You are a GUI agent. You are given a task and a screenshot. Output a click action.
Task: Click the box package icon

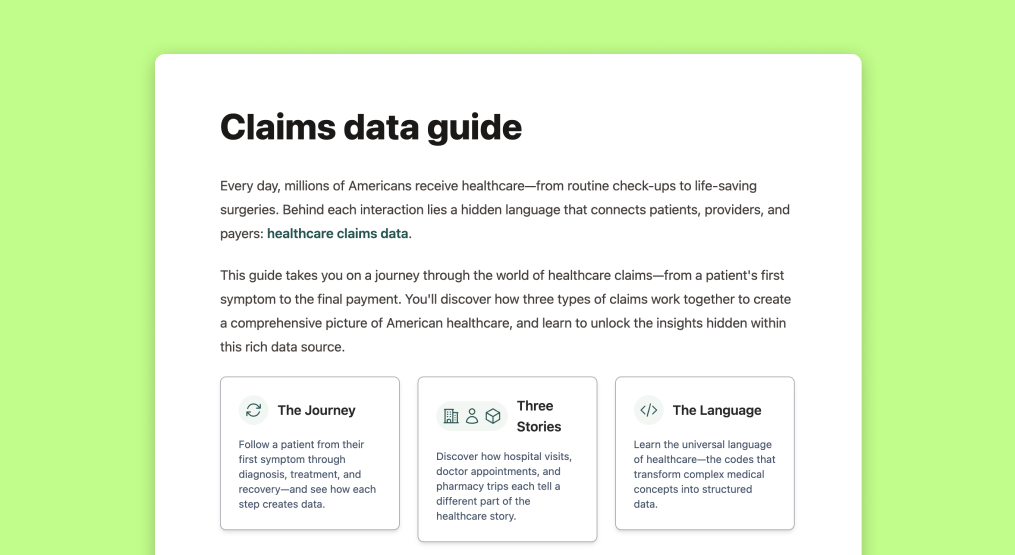coord(493,416)
